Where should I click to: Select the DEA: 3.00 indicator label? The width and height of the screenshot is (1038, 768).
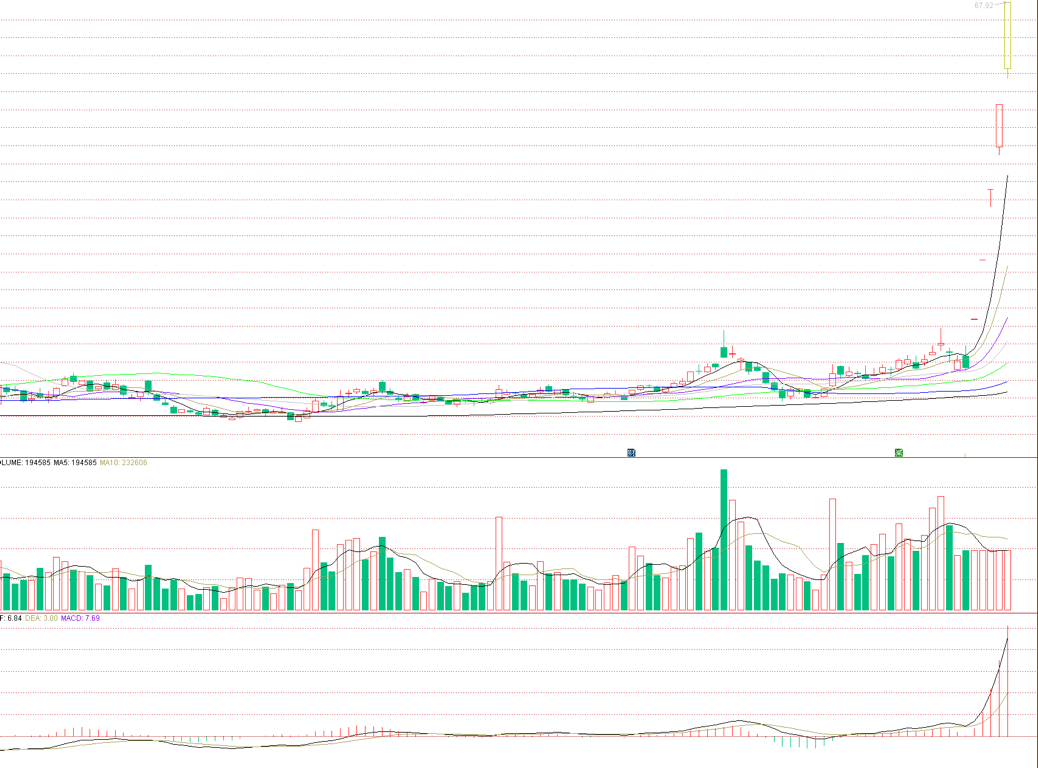(x=42, y=618)
